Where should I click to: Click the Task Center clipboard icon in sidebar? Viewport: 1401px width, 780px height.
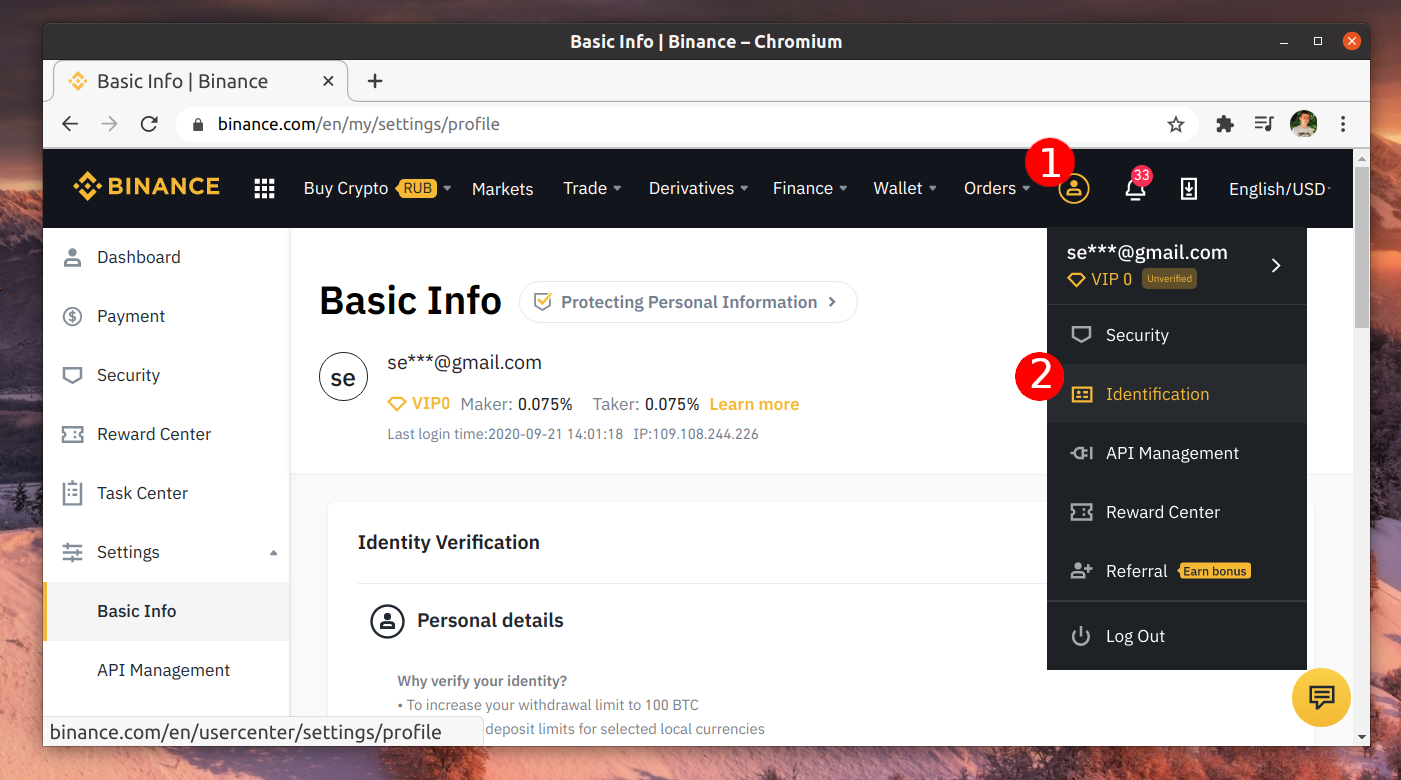pos(72,493)
